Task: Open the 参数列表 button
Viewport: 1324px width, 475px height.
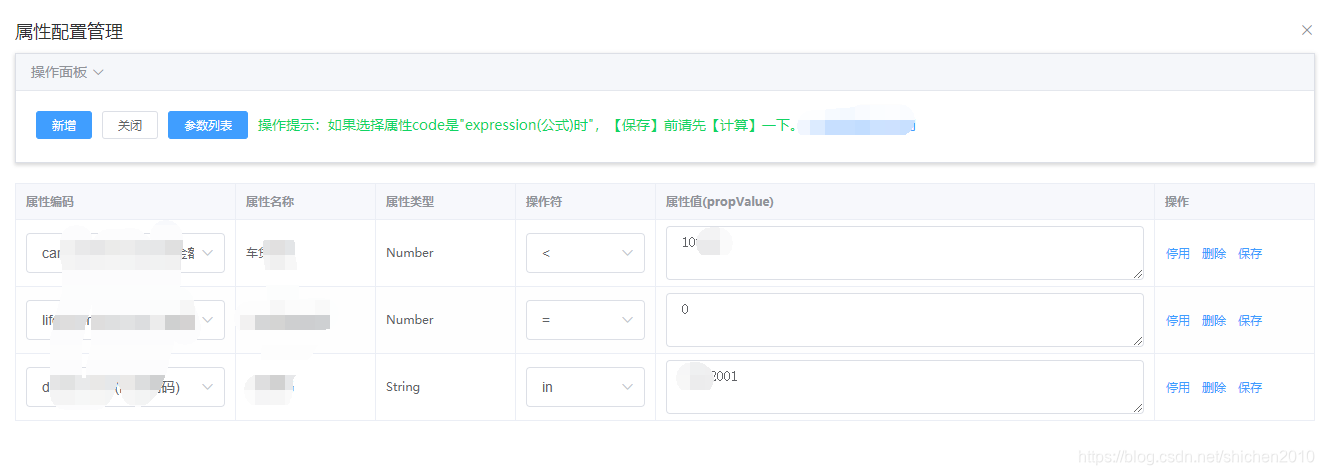Action: 208,125
